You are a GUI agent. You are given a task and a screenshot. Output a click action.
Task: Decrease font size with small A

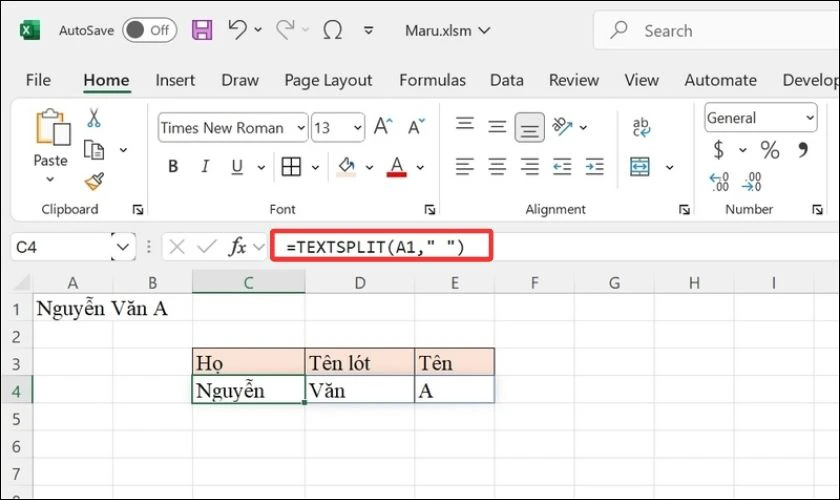[x=416, y=126]
